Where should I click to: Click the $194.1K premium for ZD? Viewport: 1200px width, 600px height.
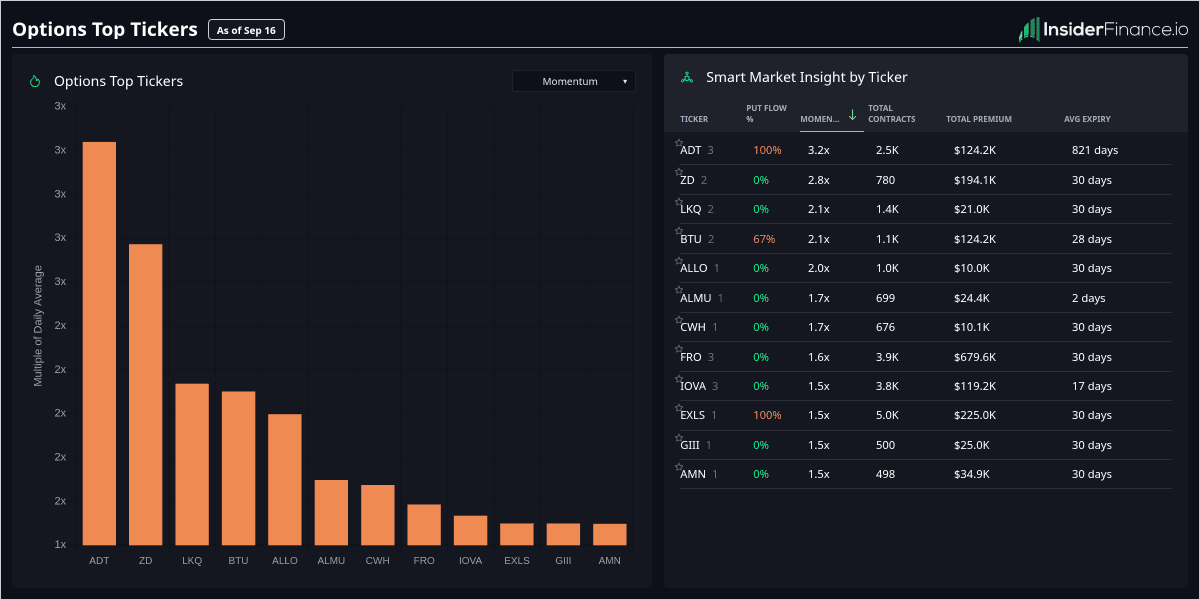pos(975,180)
